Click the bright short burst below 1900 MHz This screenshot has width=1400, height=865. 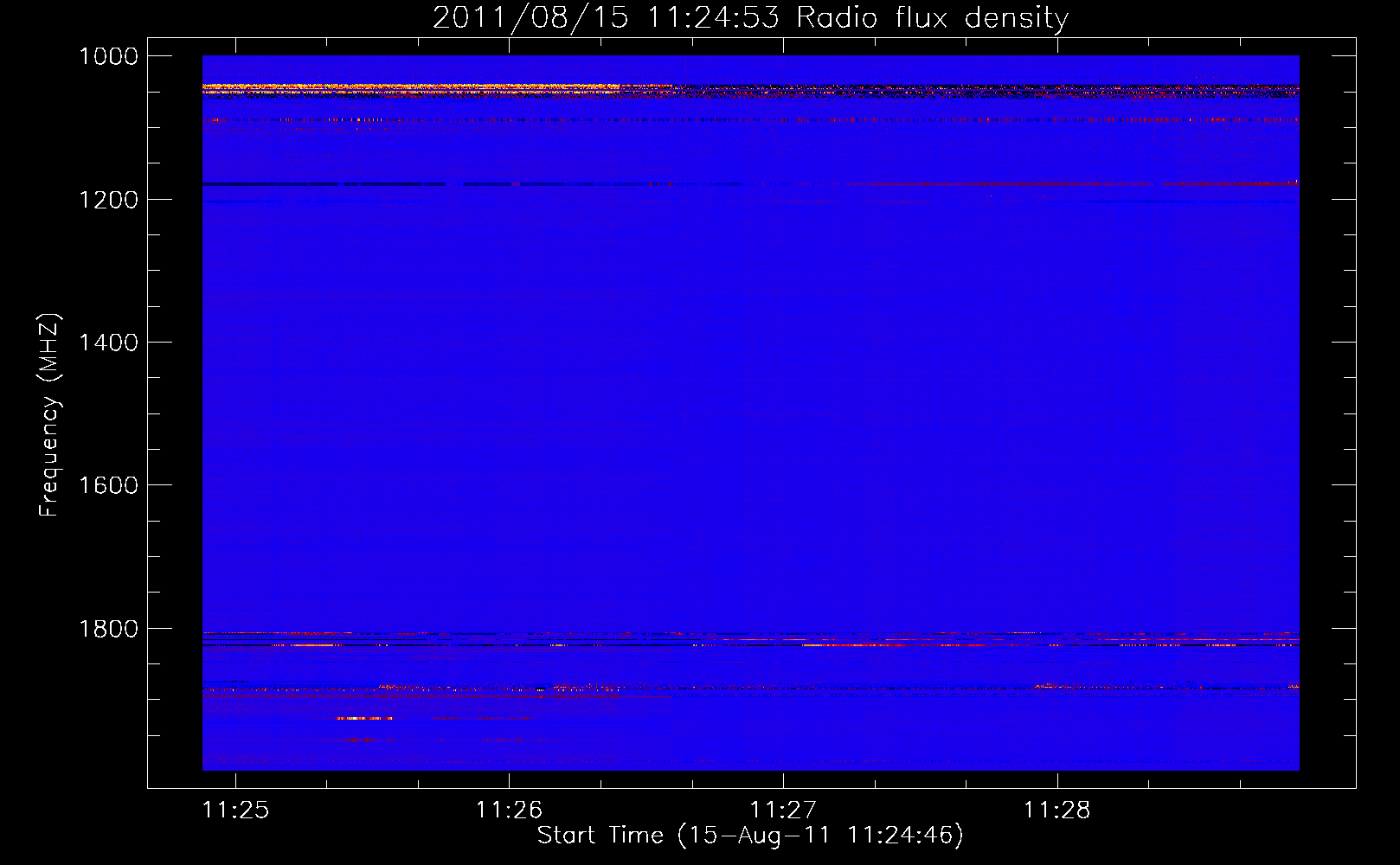click(364, 718)
